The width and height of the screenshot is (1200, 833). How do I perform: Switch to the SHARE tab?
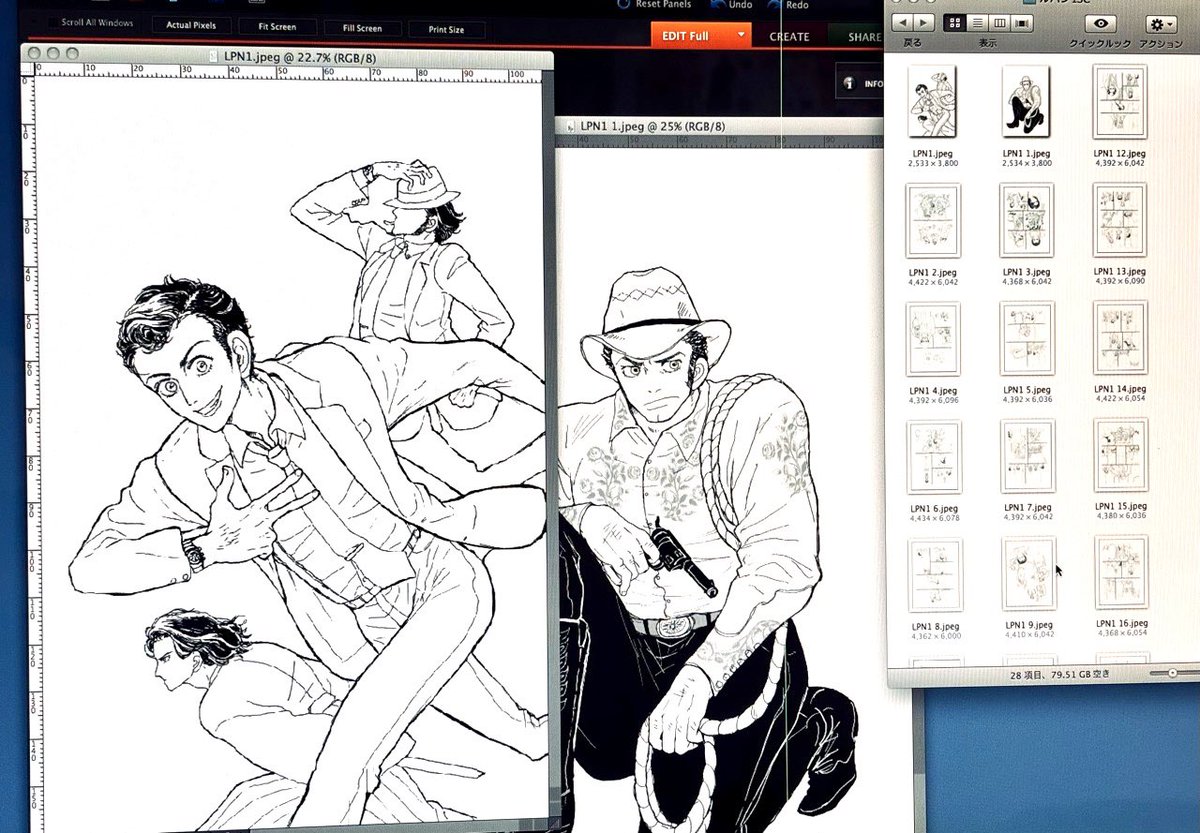click(865, 37)
